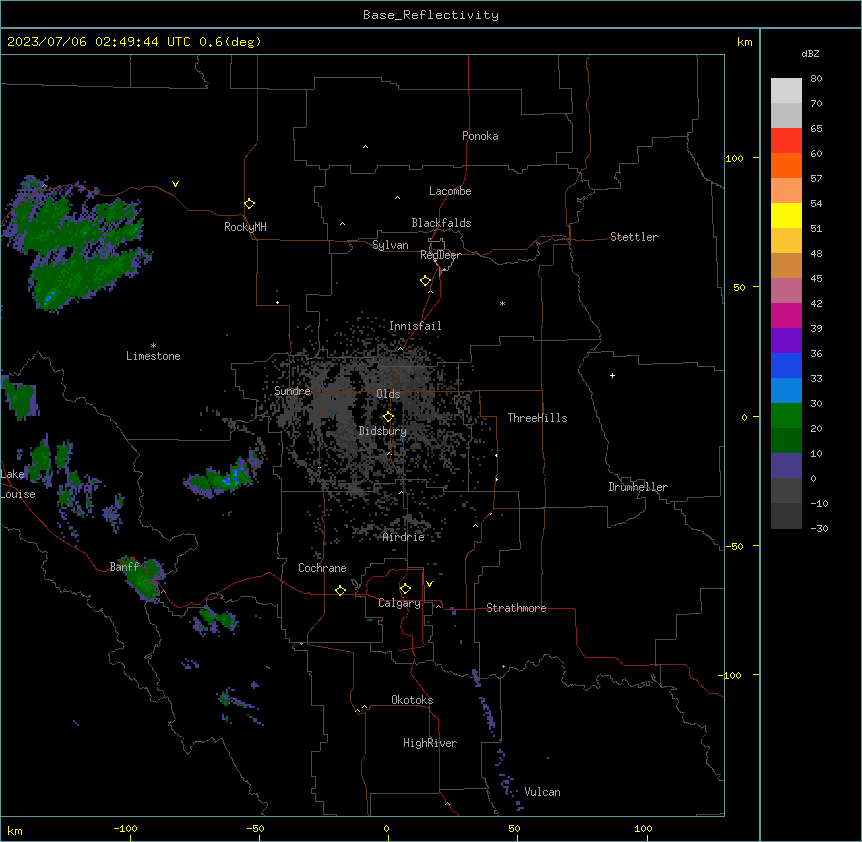Click the Innisfail city label
Screen dimensions: 862x842
pos(415,326)
